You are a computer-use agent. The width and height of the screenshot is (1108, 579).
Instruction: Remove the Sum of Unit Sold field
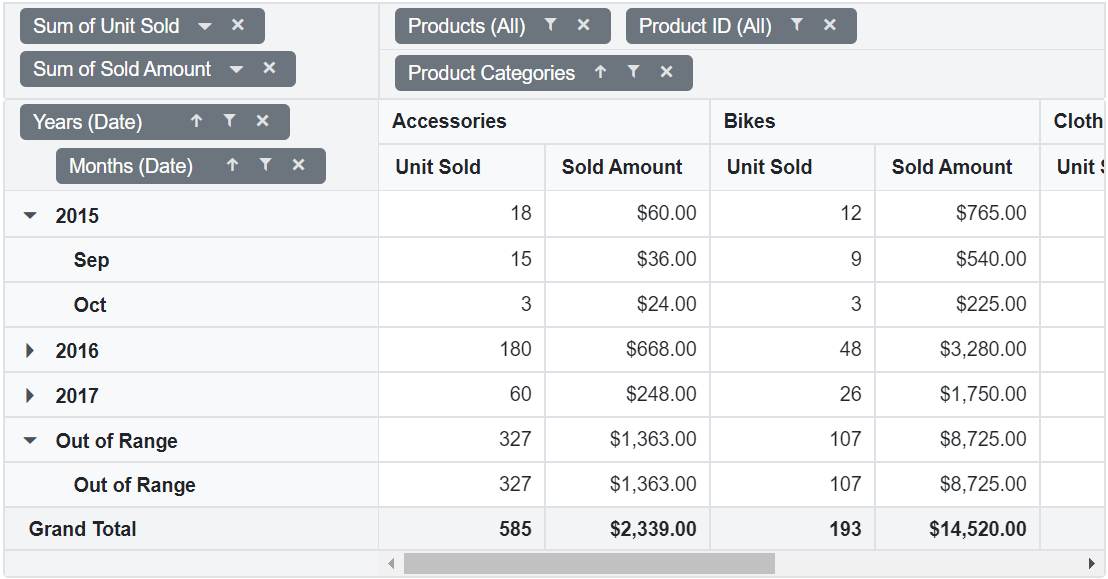coord(238,25)
